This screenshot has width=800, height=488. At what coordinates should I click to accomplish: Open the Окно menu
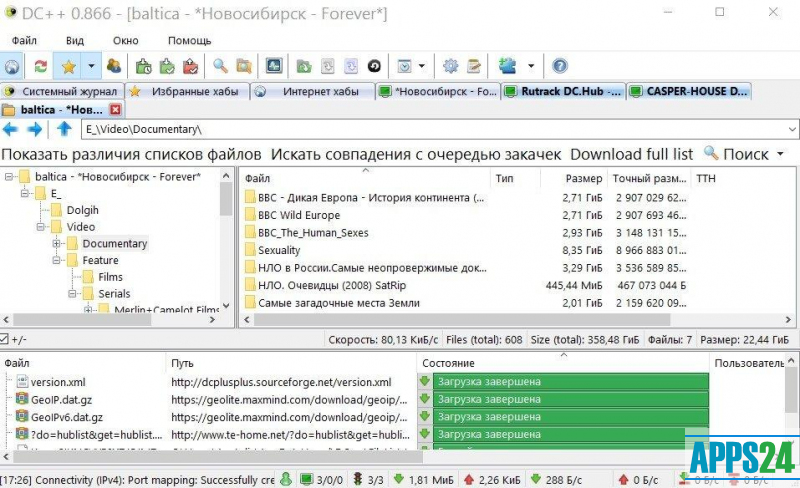pyautogui.click(x=126, y=41)
